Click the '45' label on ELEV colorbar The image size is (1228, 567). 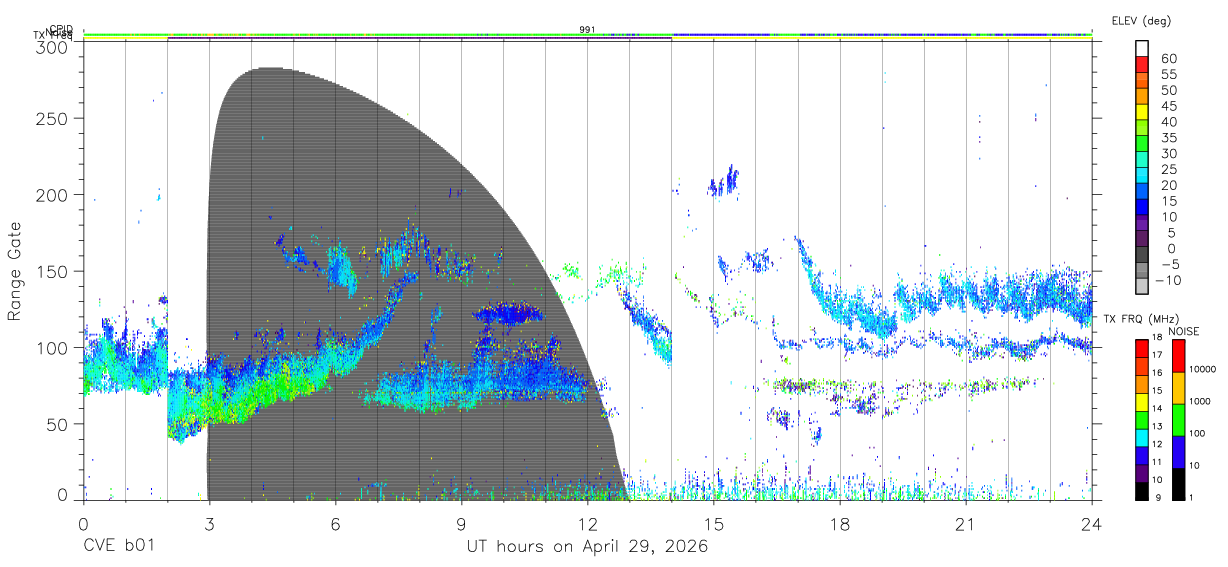point(1168,106)
